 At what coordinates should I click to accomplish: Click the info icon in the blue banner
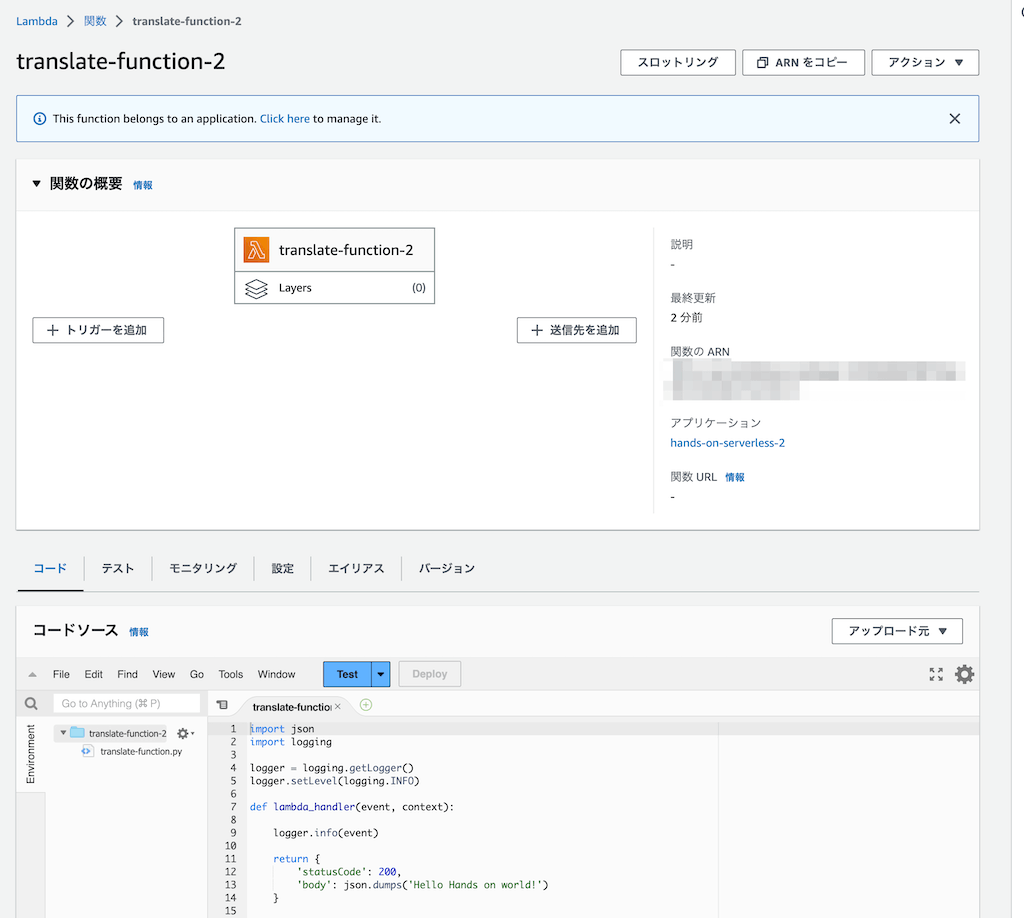point(40,119)
